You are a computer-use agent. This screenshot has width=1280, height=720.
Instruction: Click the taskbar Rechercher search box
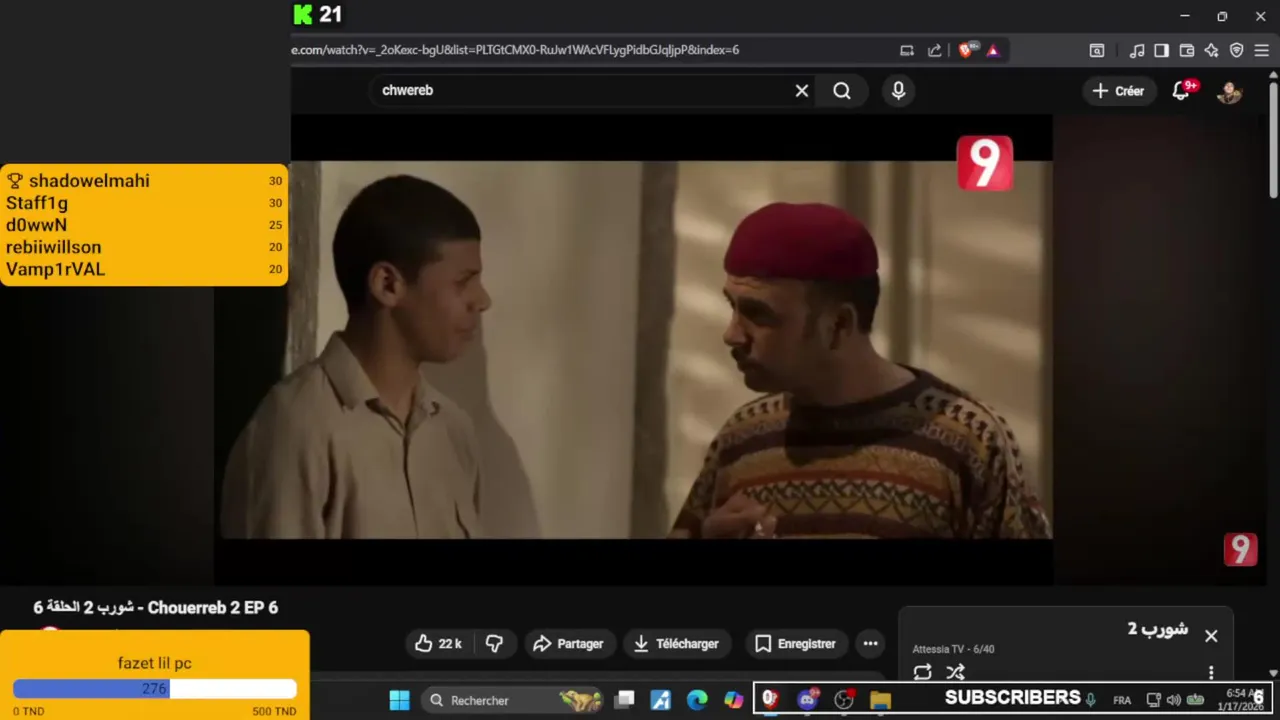coord(512,700)
